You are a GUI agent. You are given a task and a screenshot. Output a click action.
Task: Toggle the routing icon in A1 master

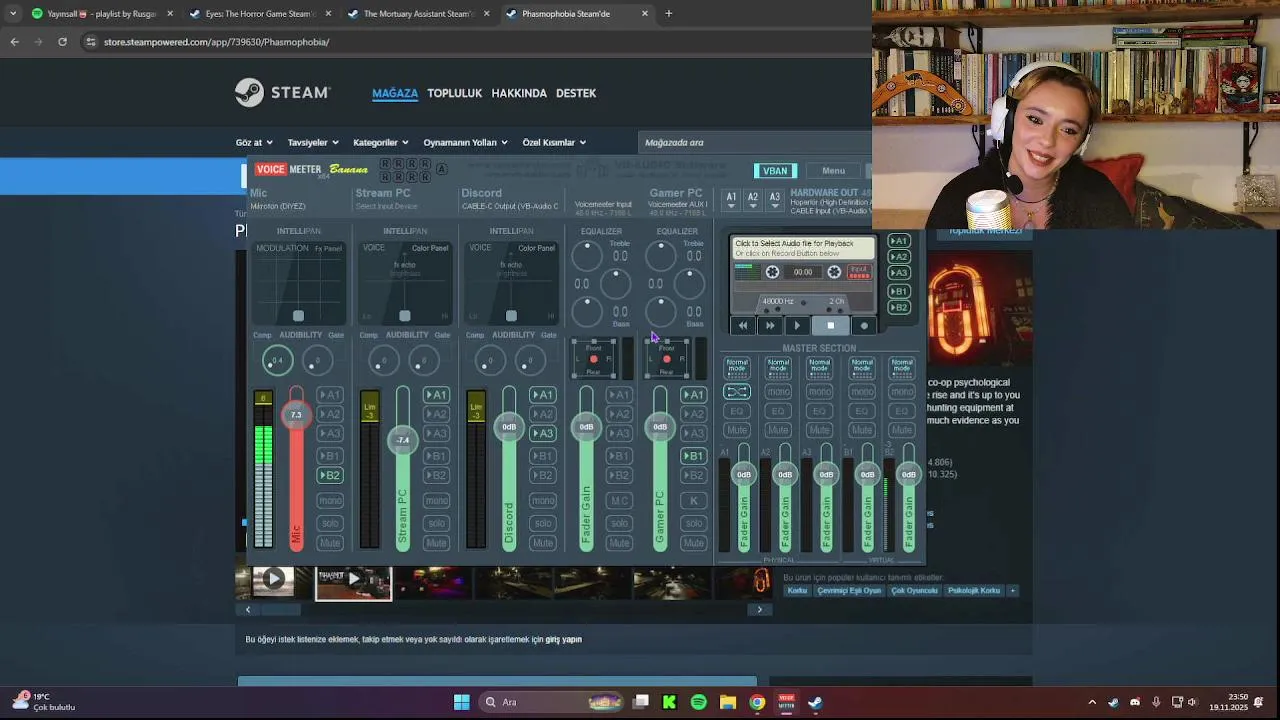tap(737, 392)
